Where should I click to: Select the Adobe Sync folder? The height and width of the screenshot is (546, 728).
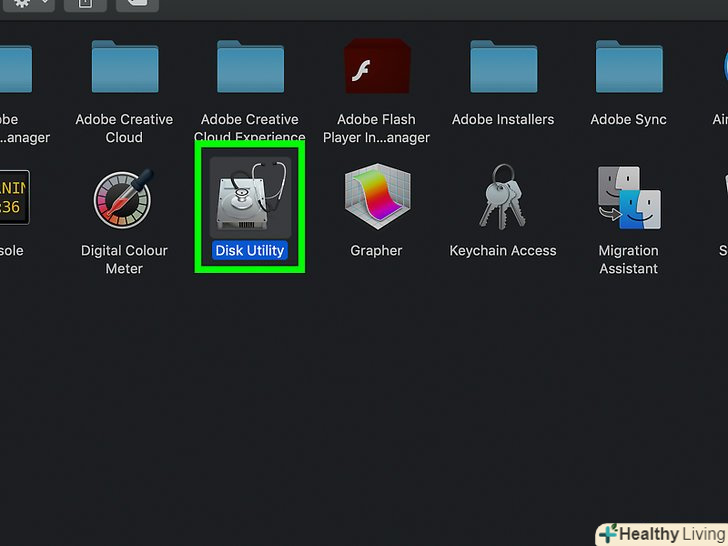pyautogui.click(x=629, y=66)
